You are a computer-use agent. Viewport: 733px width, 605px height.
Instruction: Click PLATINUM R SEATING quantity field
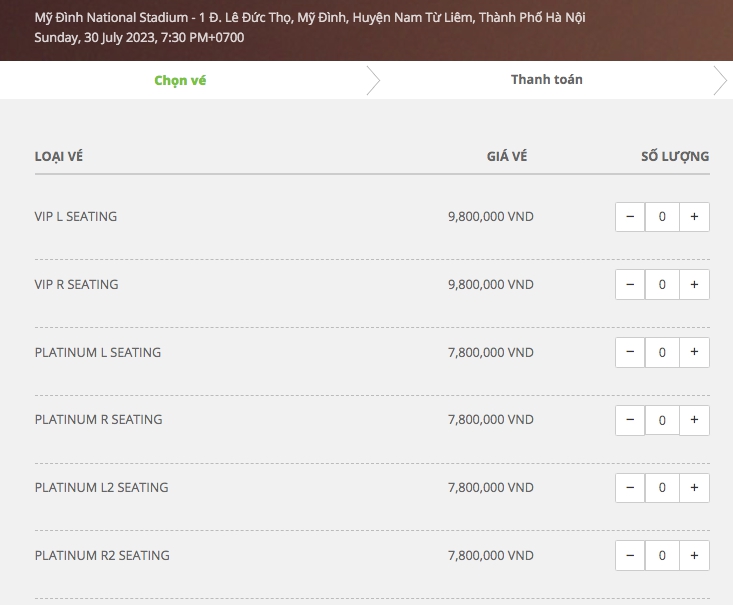(662, 420)
